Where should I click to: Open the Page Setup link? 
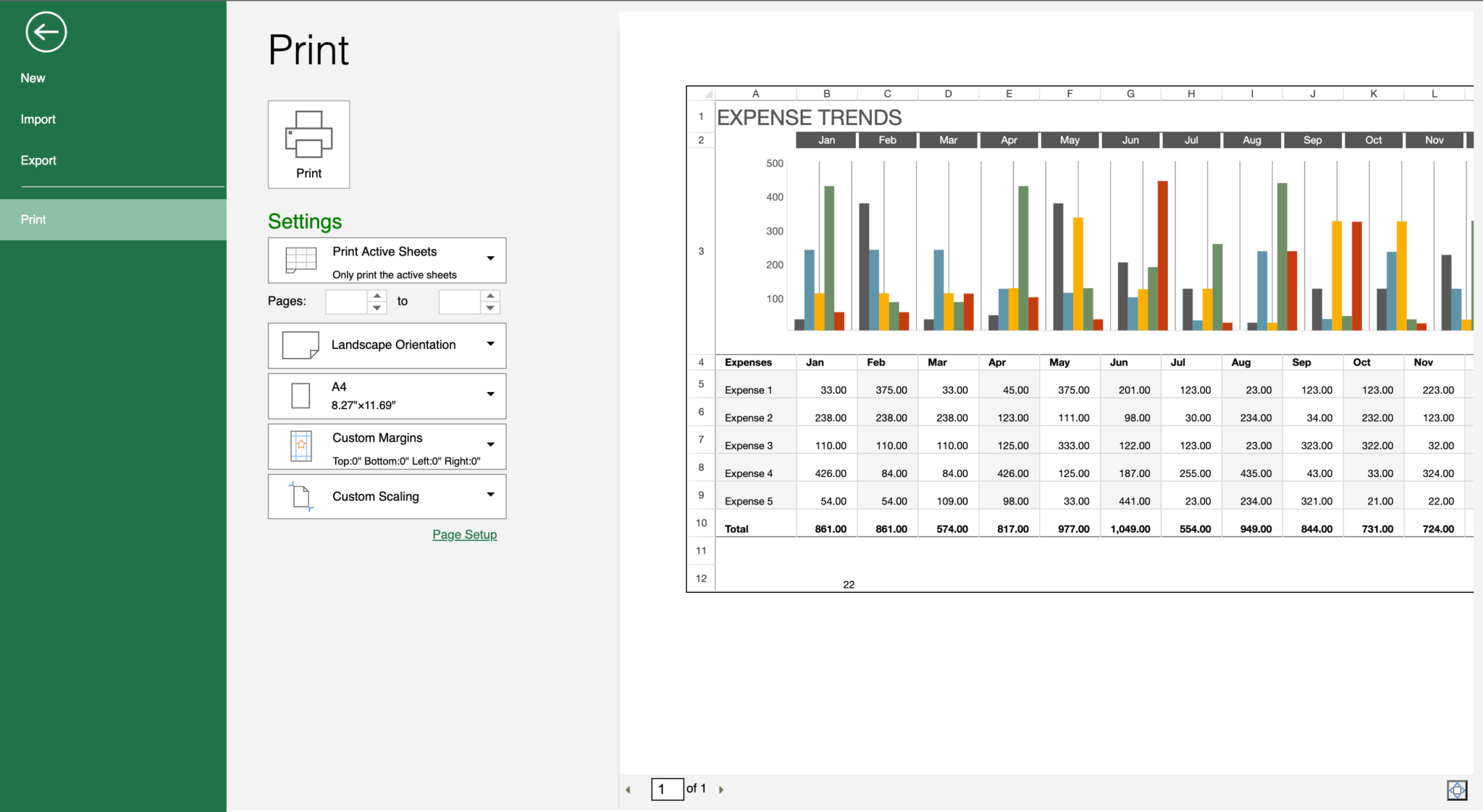coord(464,534)
